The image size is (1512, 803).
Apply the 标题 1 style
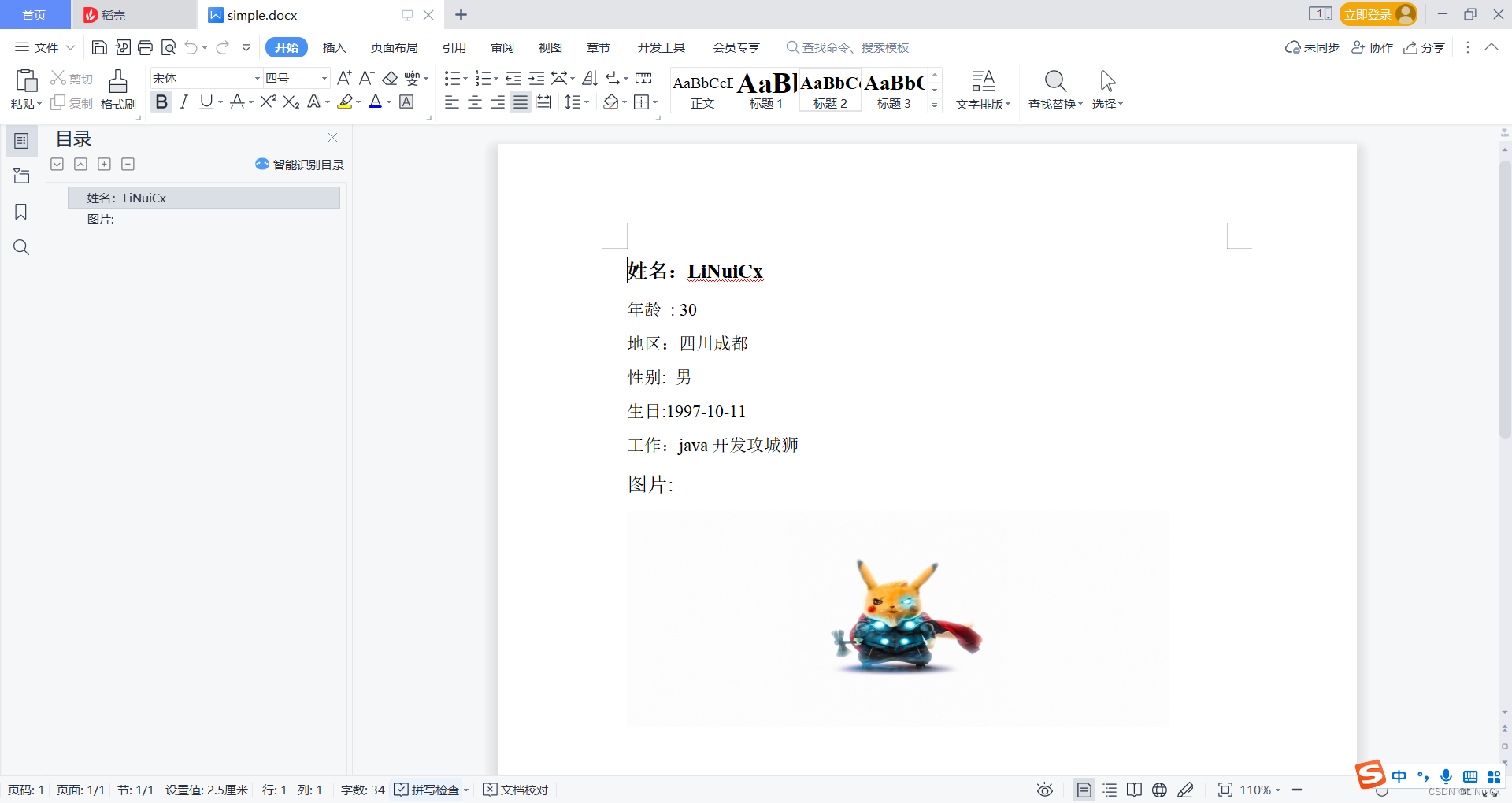(x=766, y=90)
